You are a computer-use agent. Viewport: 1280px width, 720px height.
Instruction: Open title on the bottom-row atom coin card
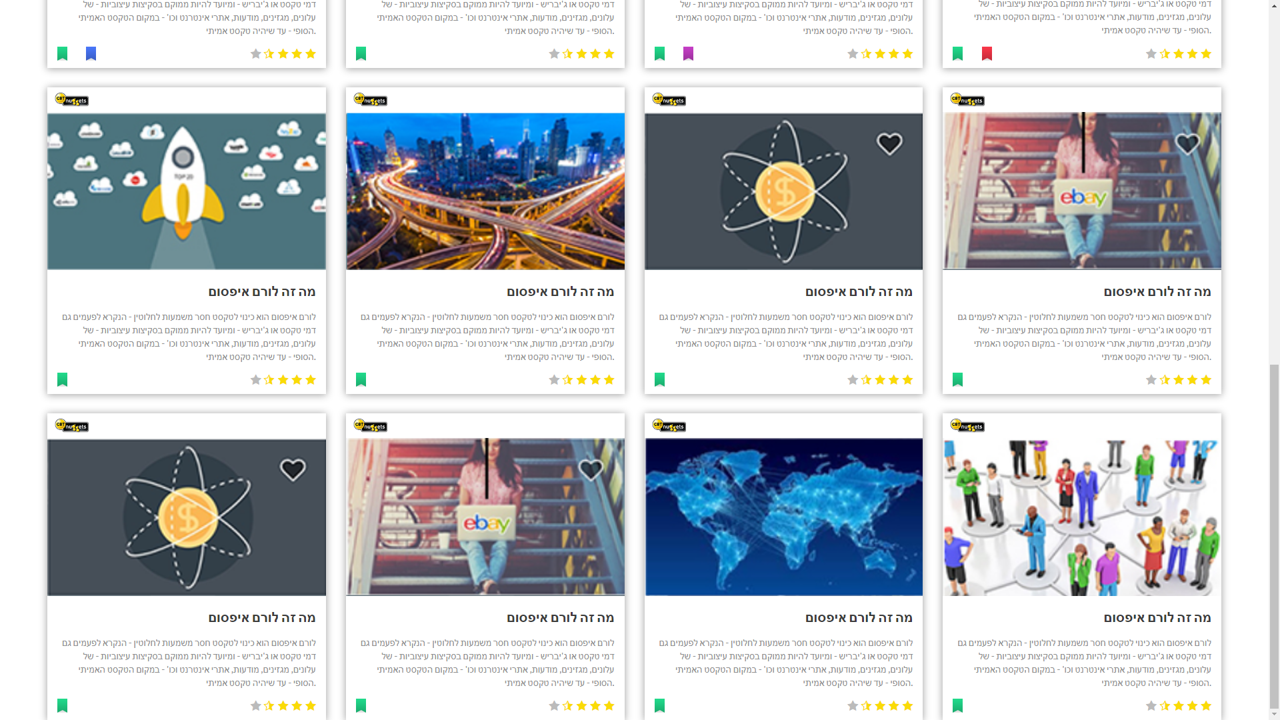pyautogui.click(x=262, y=618)
